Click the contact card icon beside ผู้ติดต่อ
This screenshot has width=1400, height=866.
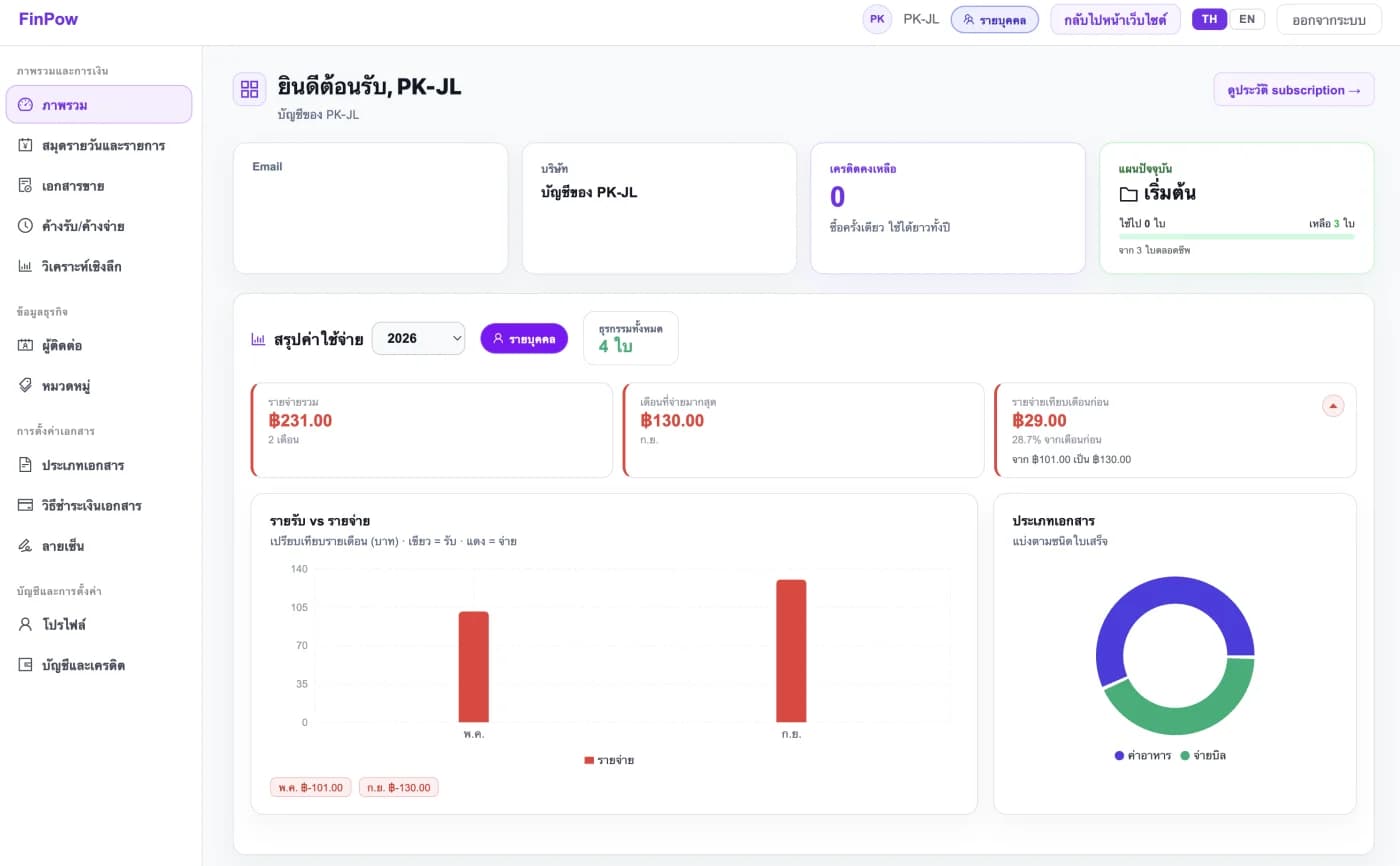pos(26,345)
